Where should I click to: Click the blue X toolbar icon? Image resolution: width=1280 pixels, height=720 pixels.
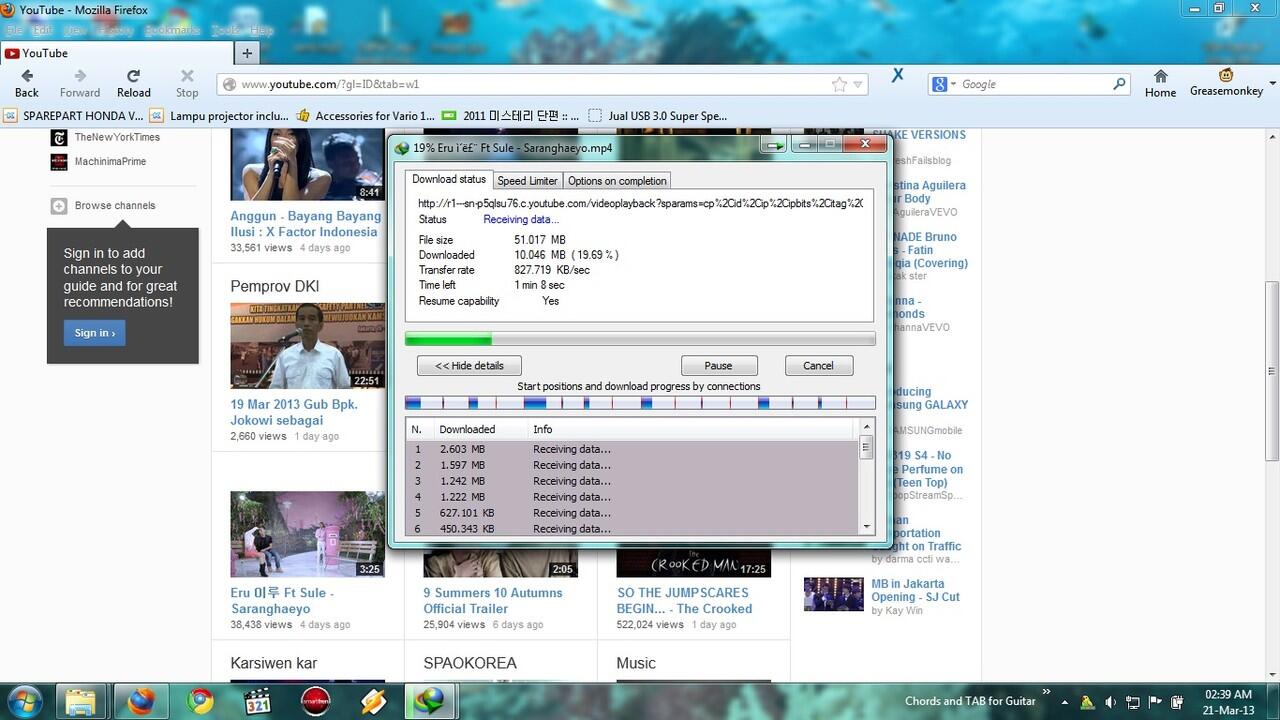(x=898, y=75)
